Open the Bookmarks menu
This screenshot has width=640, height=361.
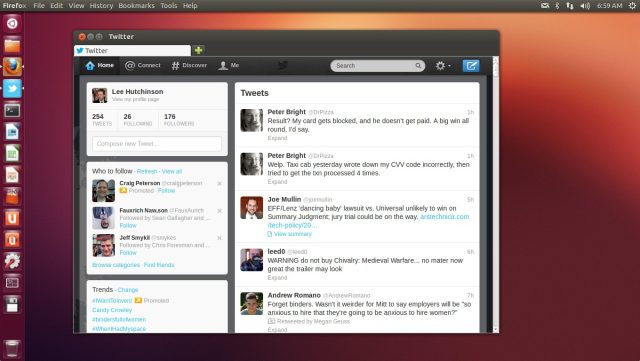(x=136, y=6)
